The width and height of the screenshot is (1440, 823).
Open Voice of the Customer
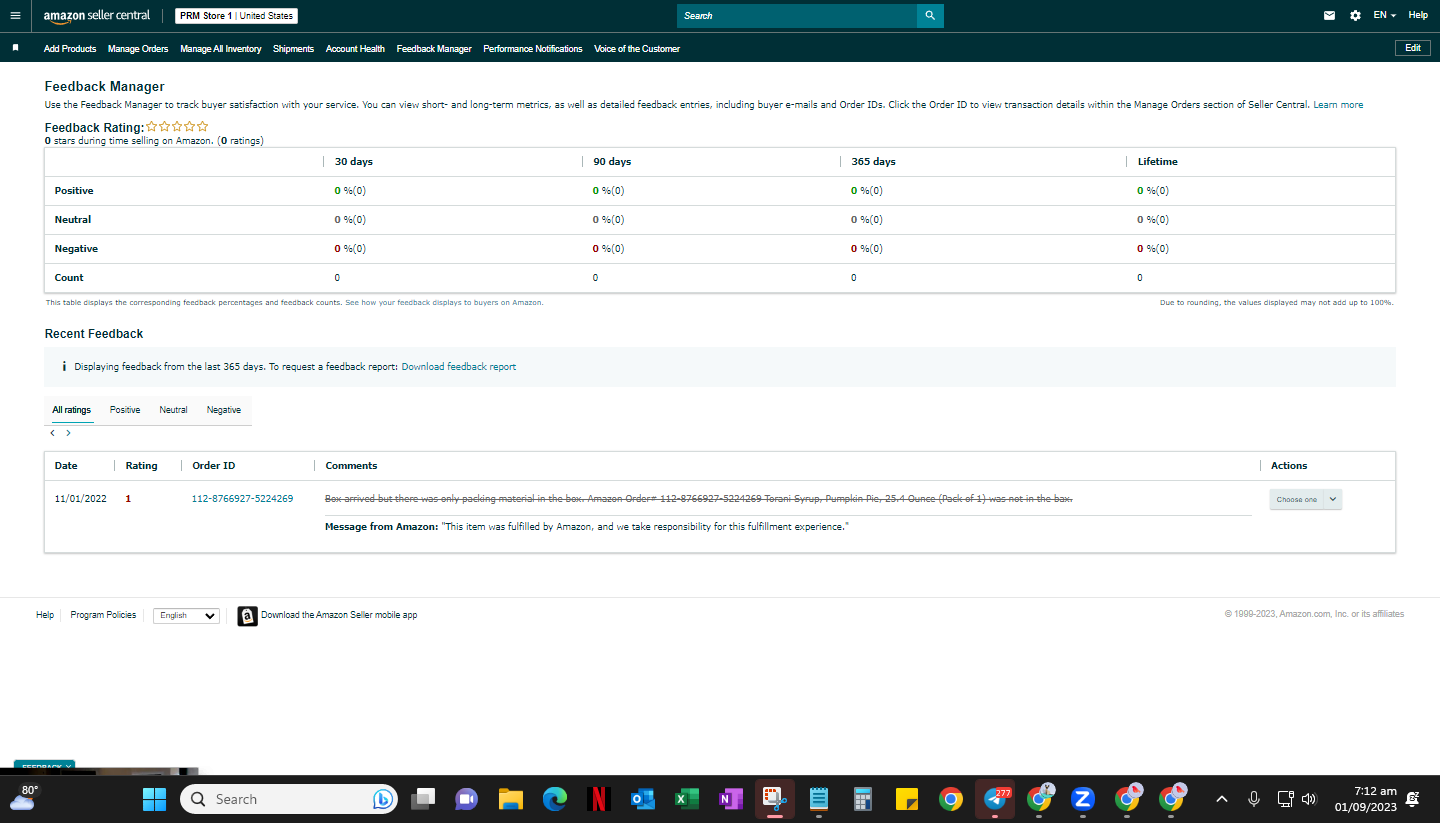[x=637, y=49]
